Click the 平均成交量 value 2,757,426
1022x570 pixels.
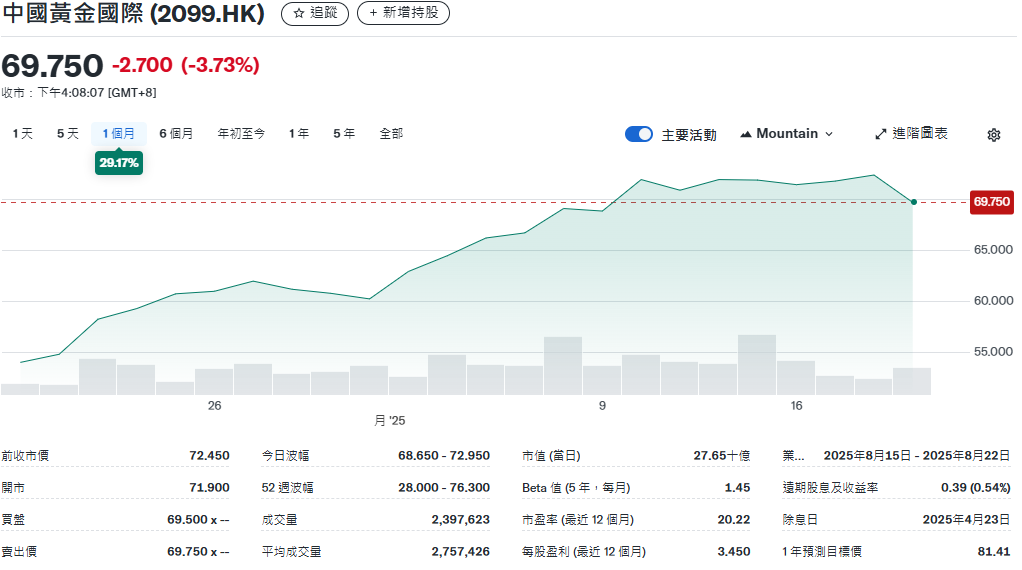click(460, 552)
